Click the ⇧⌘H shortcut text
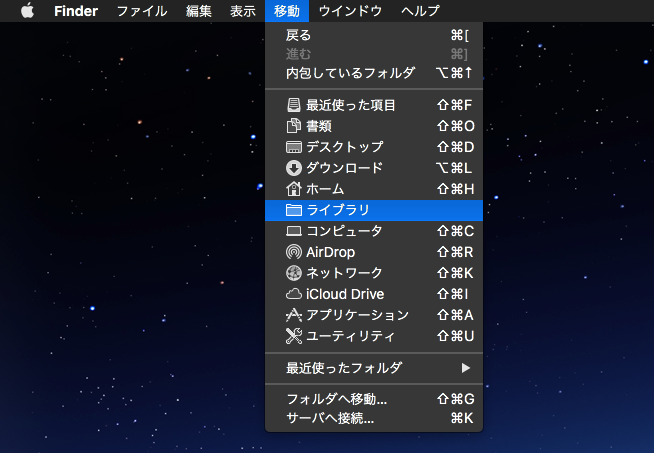Image resolution: width=654 pixels, height=453 pixels. point(455,189)
